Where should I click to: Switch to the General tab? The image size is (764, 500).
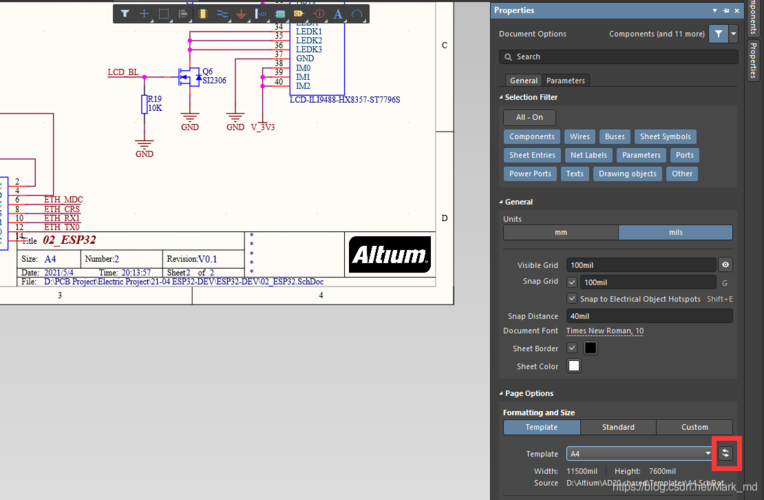click(x=523, y=80)
